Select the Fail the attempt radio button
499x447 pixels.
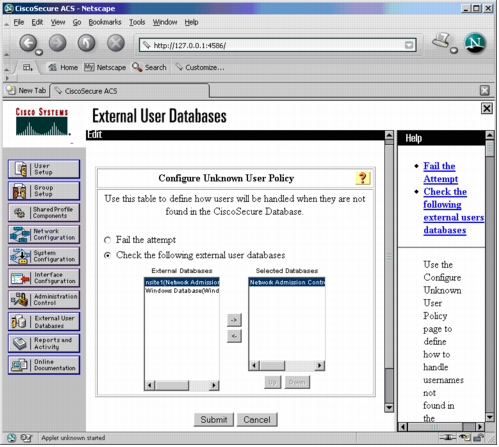[x=108, y=241]
